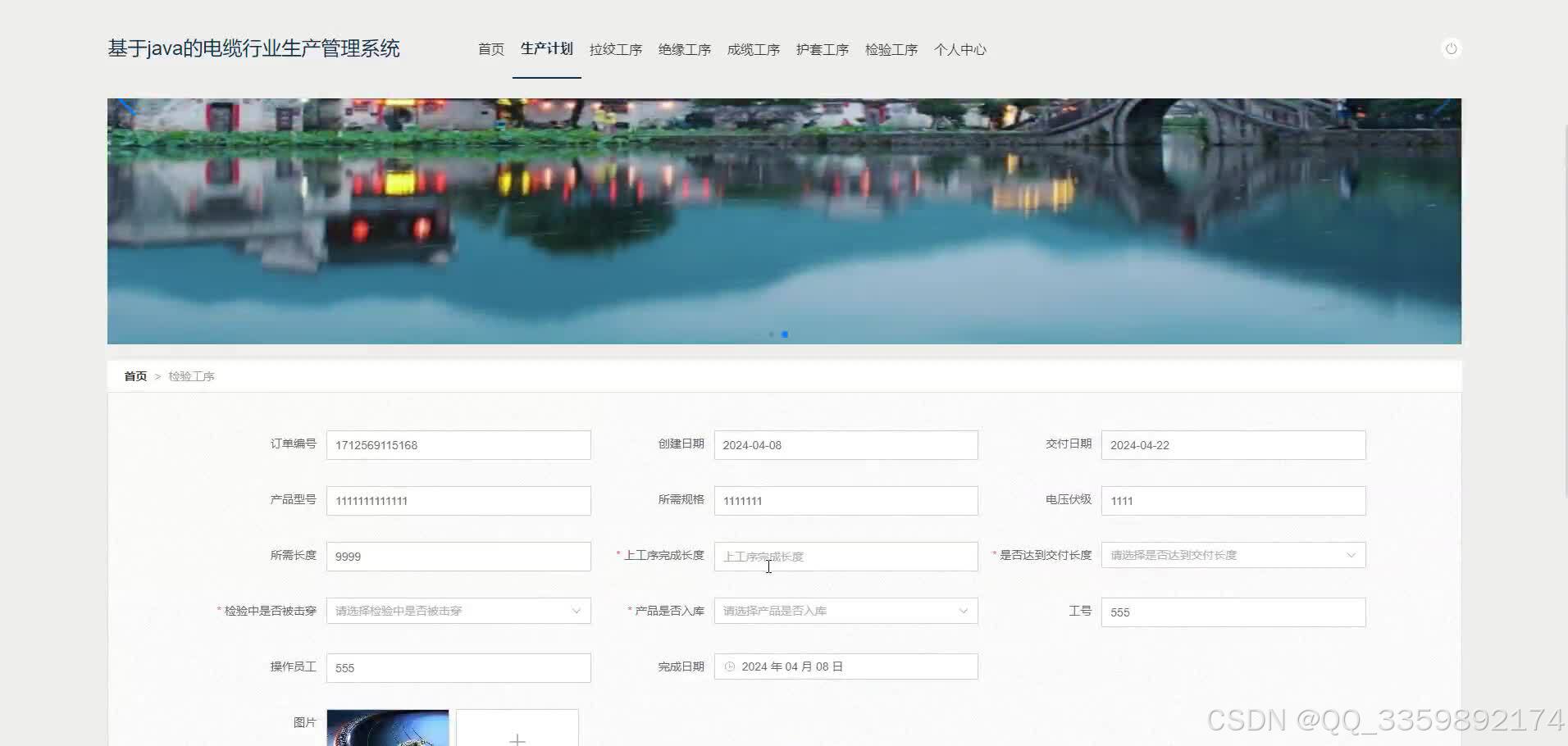The image size is (1568, 746).
Task: Click the 图片 field label
Action: [304, 722]
